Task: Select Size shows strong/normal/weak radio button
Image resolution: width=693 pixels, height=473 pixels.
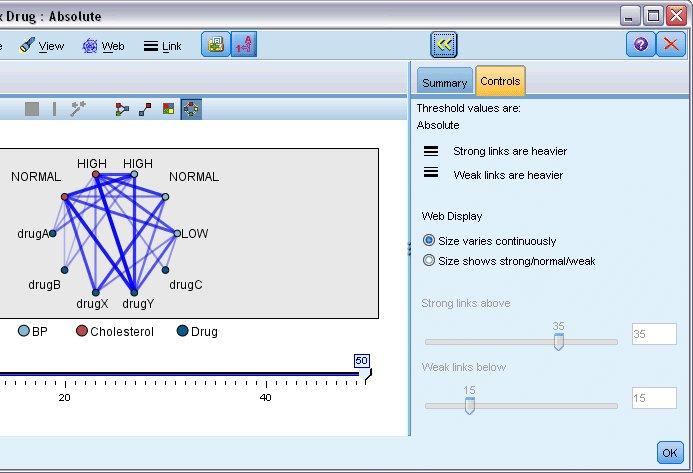Action: [x=429, y=260]
